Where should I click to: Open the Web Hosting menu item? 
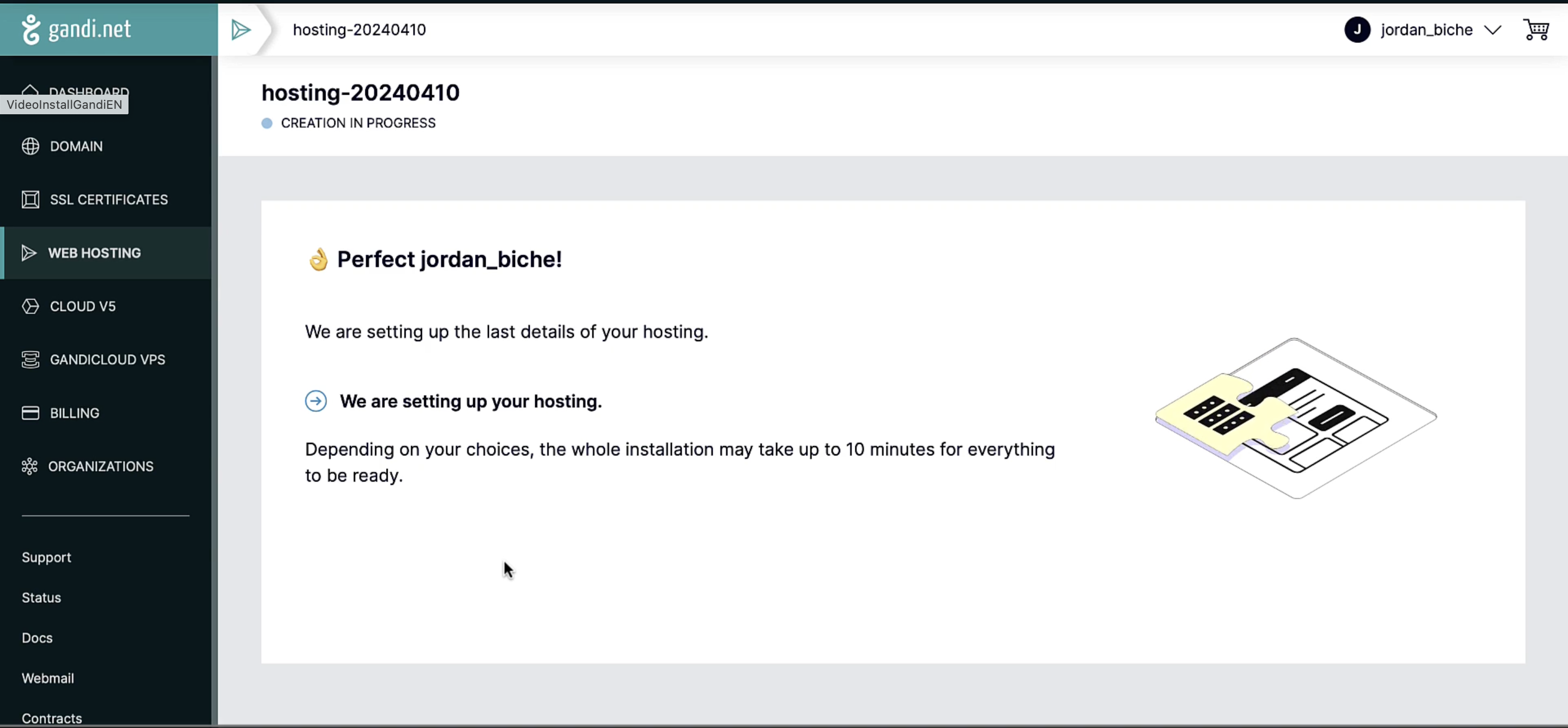coord(107,253)
